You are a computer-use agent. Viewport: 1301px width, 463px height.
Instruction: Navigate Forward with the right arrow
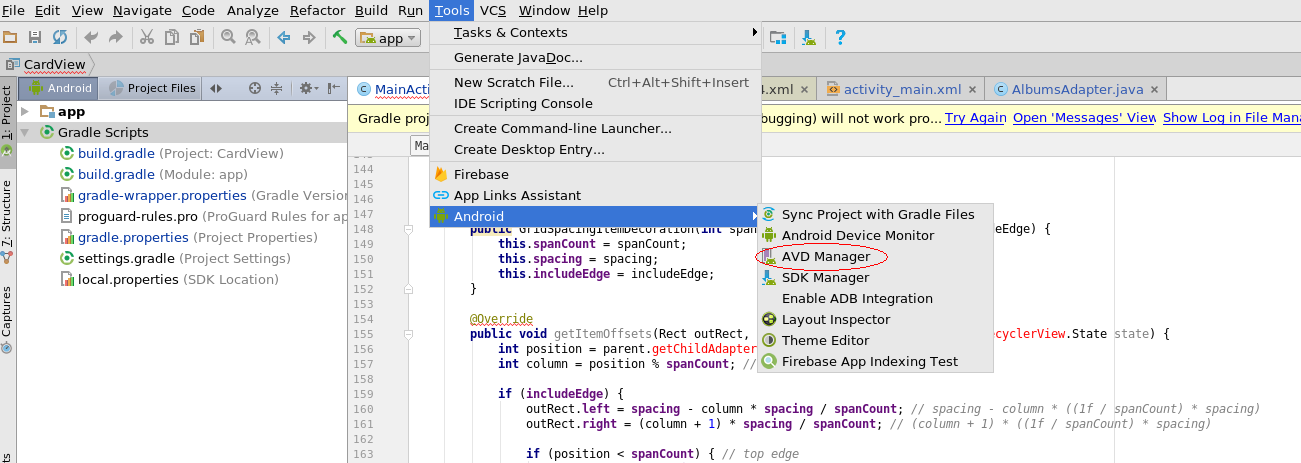click(x=309, y=38)
